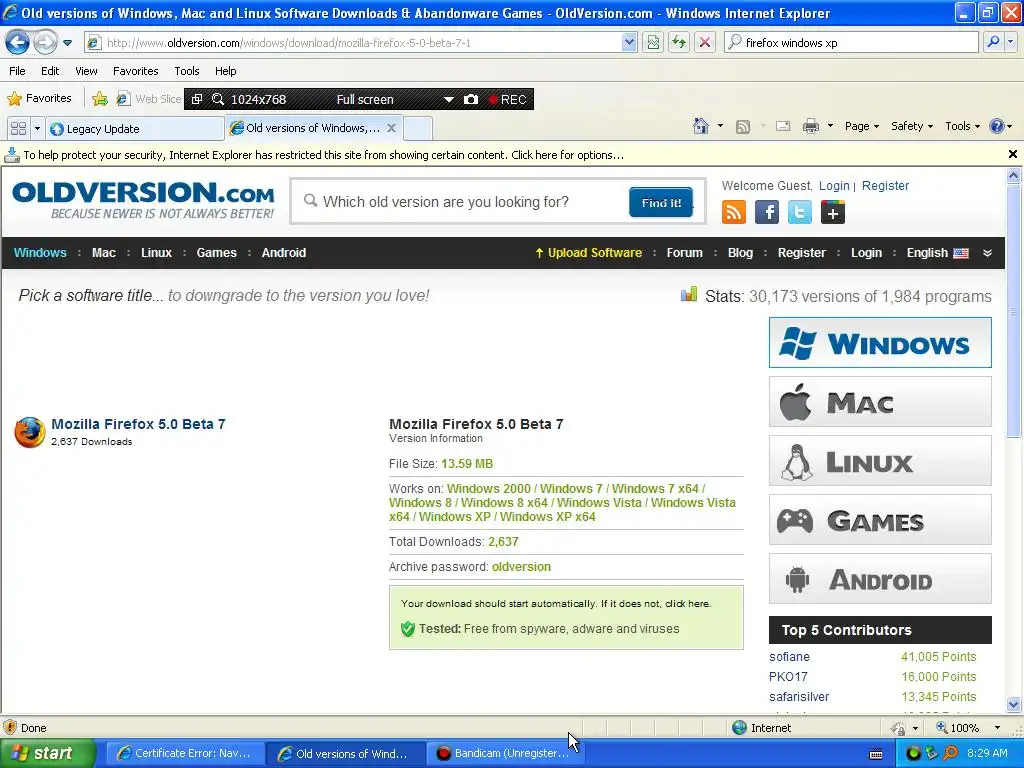1024x768 pixels.
Task: Click the Facebook icon
Action: [767, 212]
